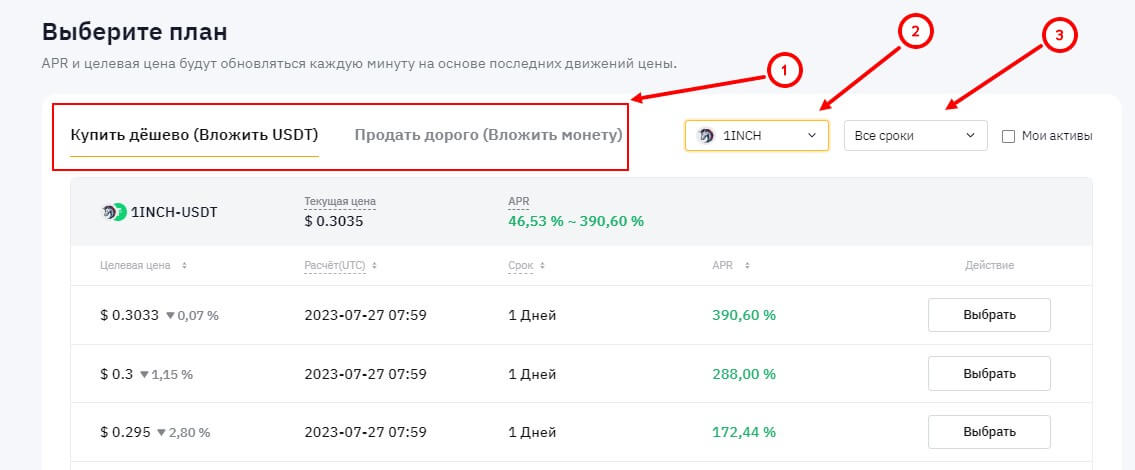
Task: Click the 1INCH-USDT pair name
Action: [174, 212]
